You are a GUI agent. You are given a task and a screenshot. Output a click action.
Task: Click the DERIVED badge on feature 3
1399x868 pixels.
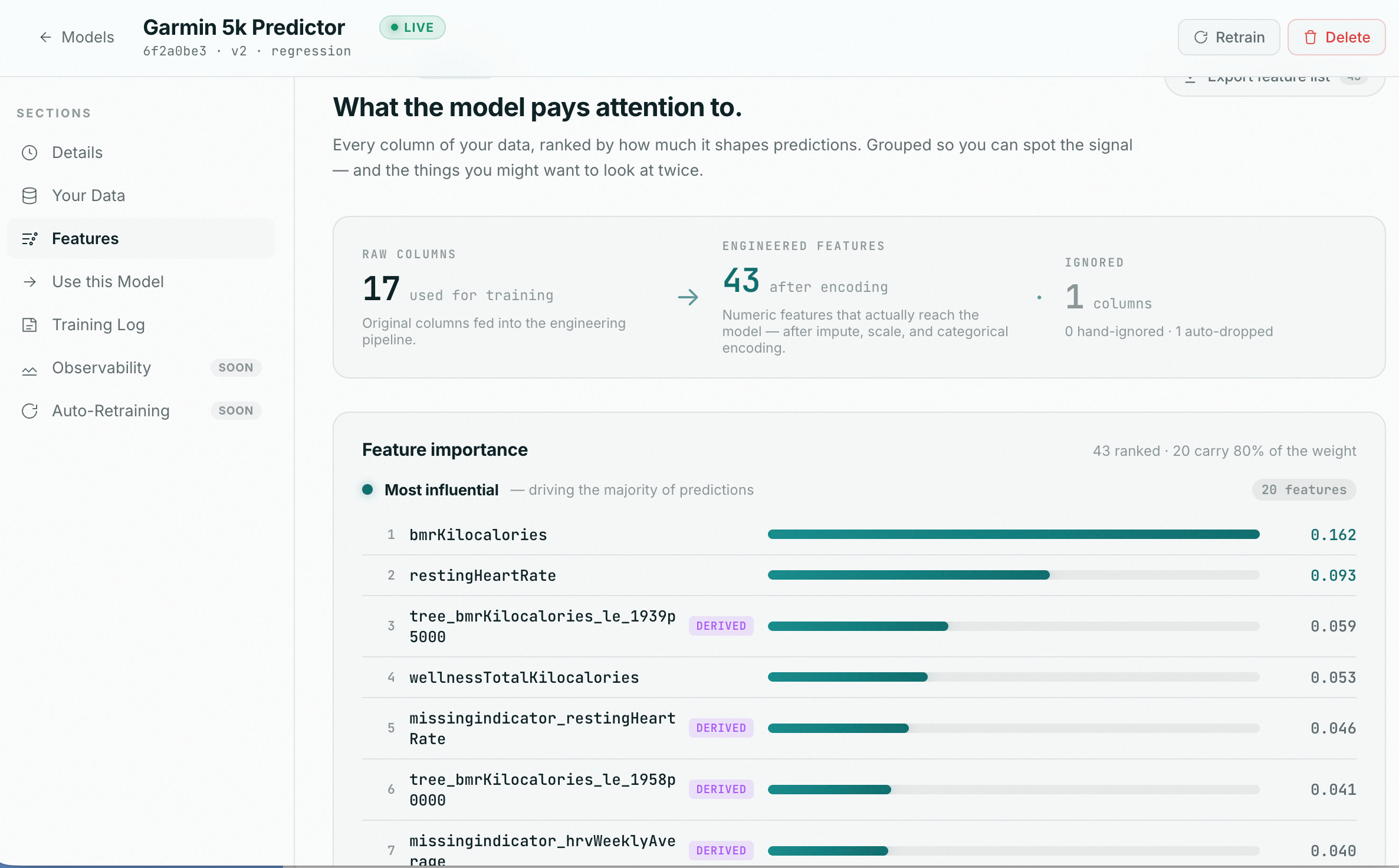point(721,626)
